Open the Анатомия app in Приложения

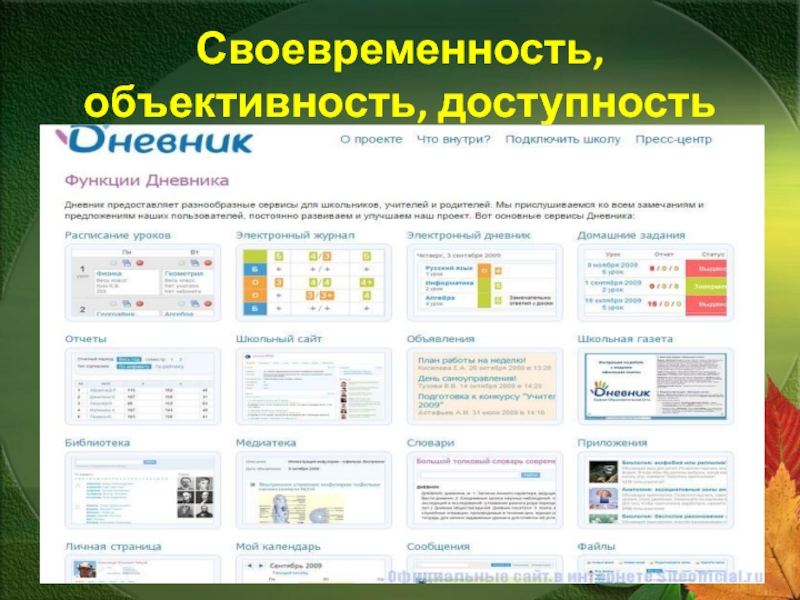(674, 490)
